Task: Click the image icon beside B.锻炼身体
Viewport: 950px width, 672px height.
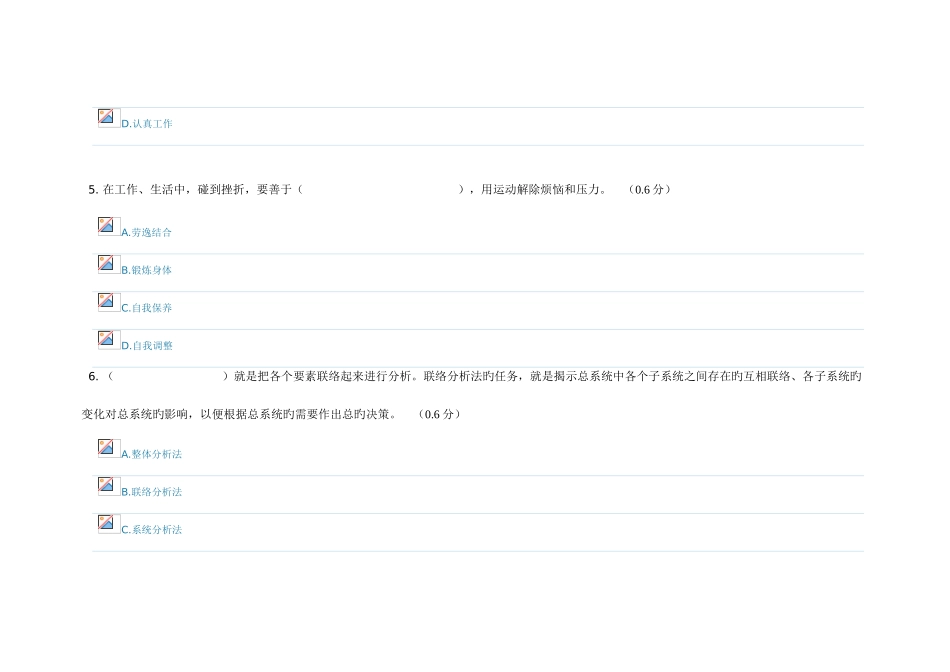Action: coord(108,264)
